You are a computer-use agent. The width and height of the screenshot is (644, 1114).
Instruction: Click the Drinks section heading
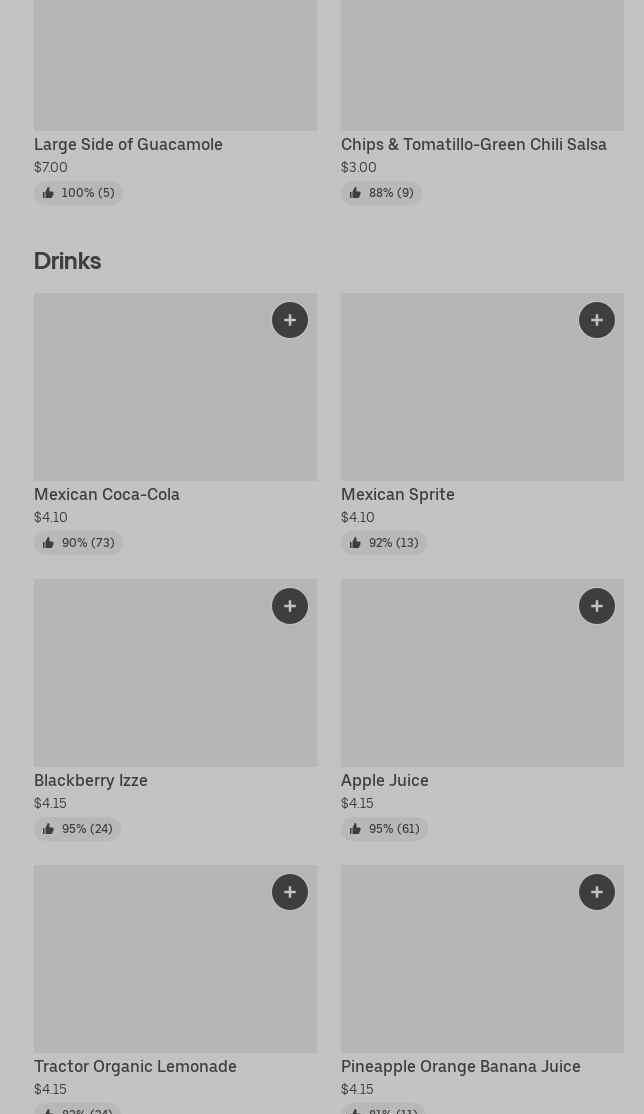[67, 261]
